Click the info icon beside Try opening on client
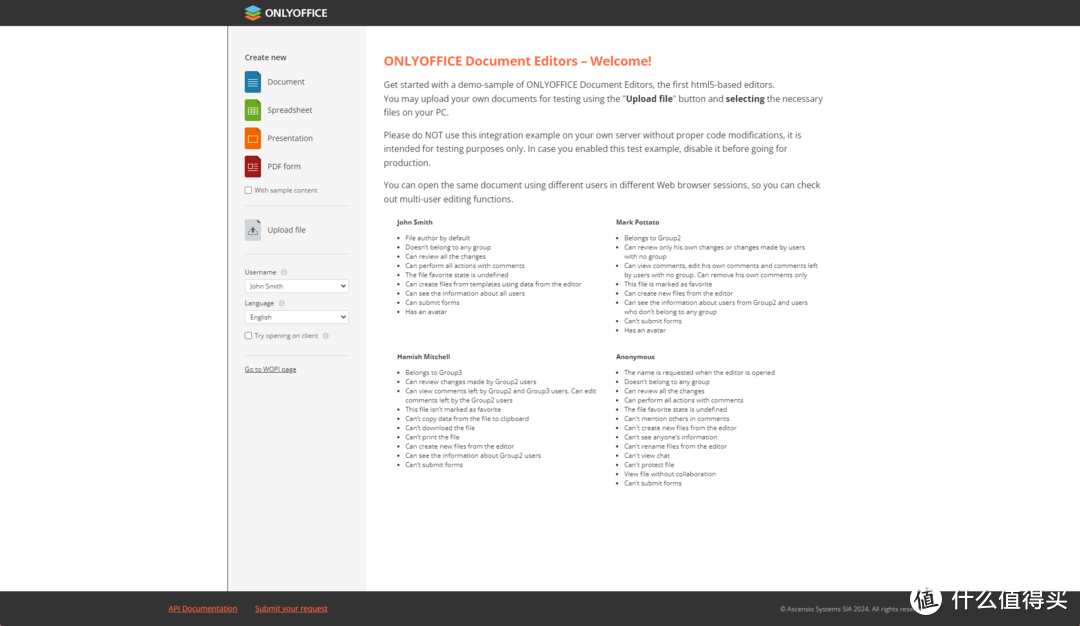1080x626 pixels. [x=326, y=336]
